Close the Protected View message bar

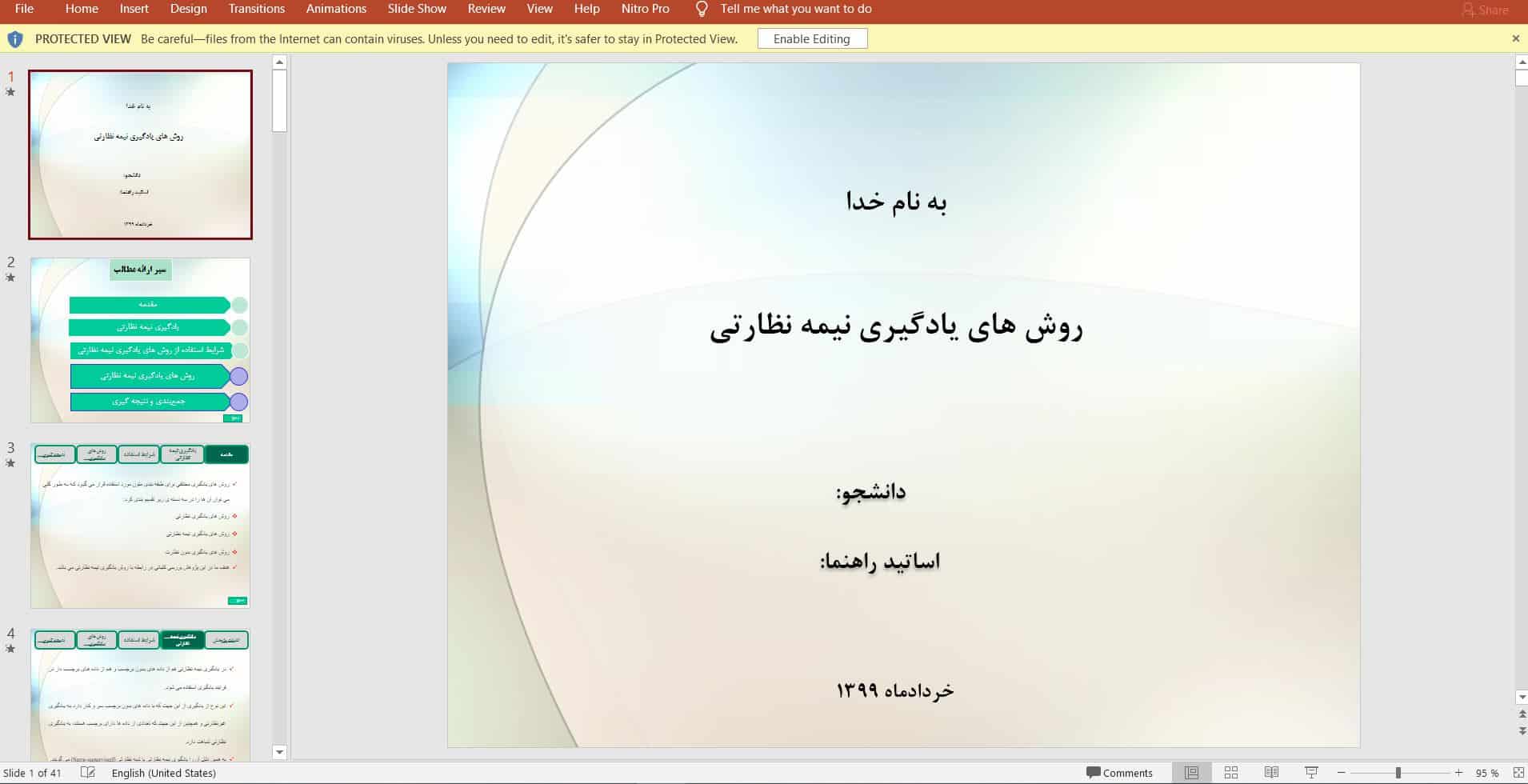point(1515,38)
